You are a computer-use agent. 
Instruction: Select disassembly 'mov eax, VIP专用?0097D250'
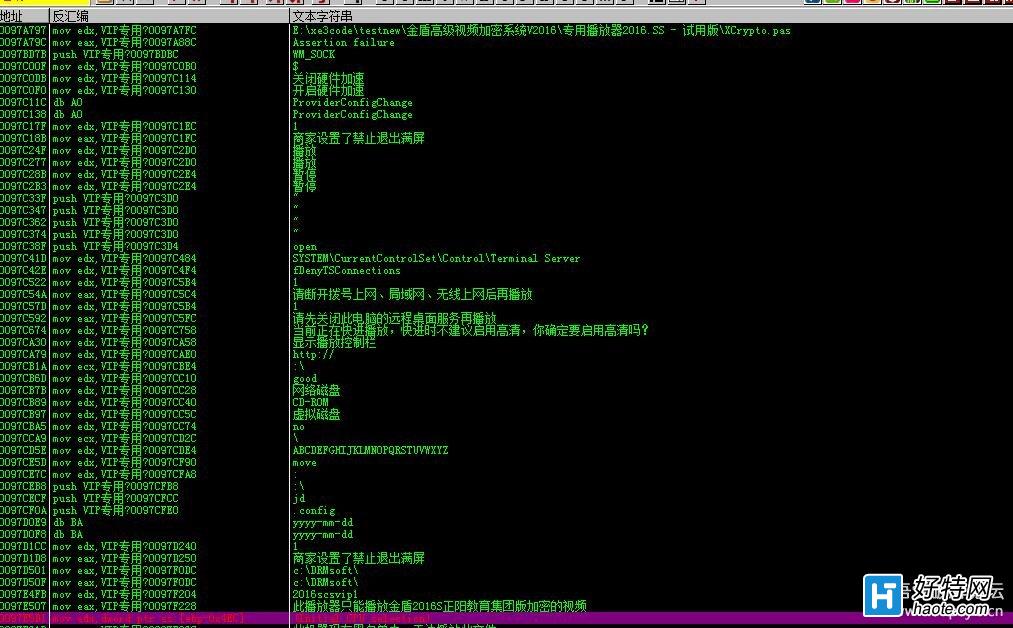(x=124, y=558)
